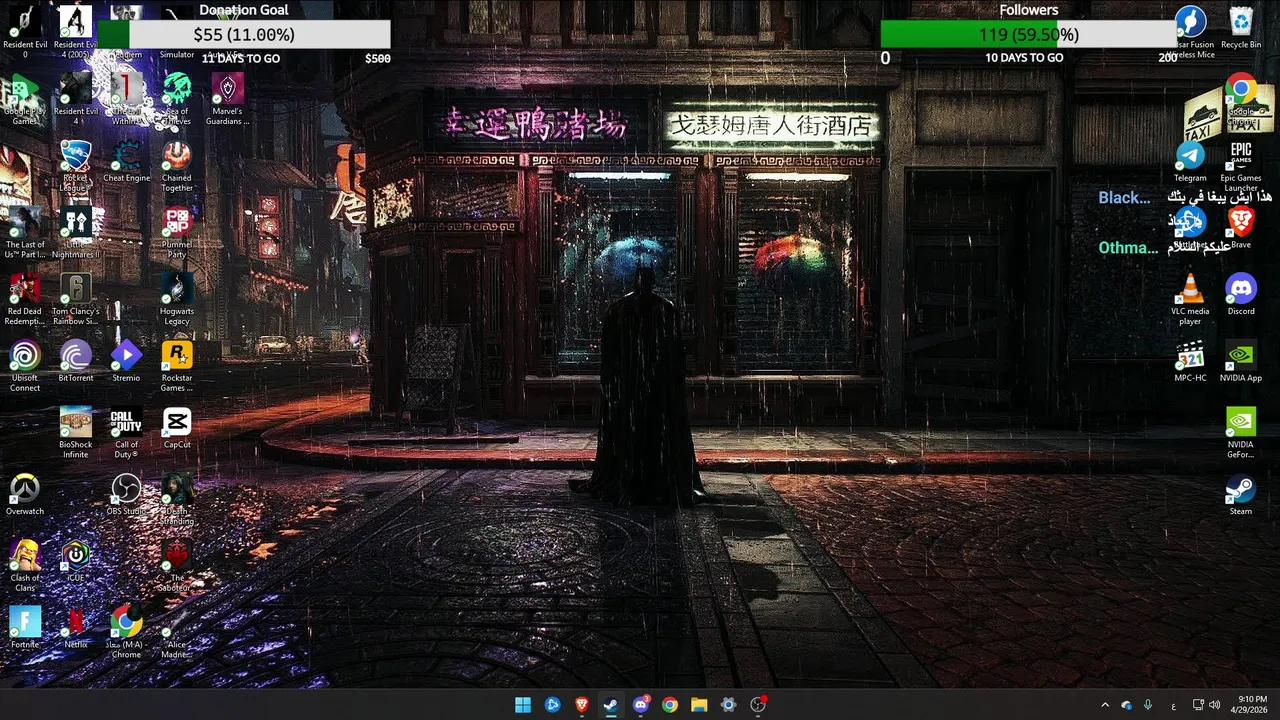The height and width of the screenshot is (720, 1280).
Task: Open BioShock Infinite desktop icon
Action: click(75, 433)
